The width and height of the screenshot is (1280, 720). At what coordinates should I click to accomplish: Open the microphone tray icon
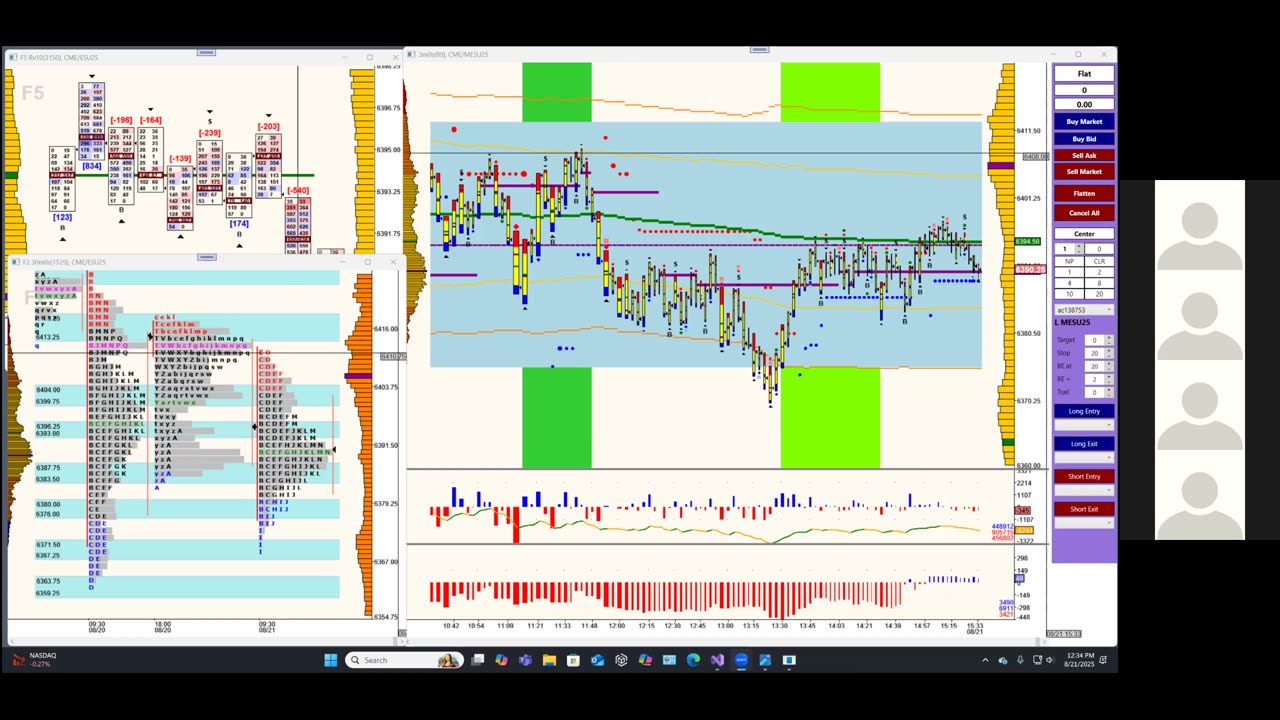tap(1020, 660)
